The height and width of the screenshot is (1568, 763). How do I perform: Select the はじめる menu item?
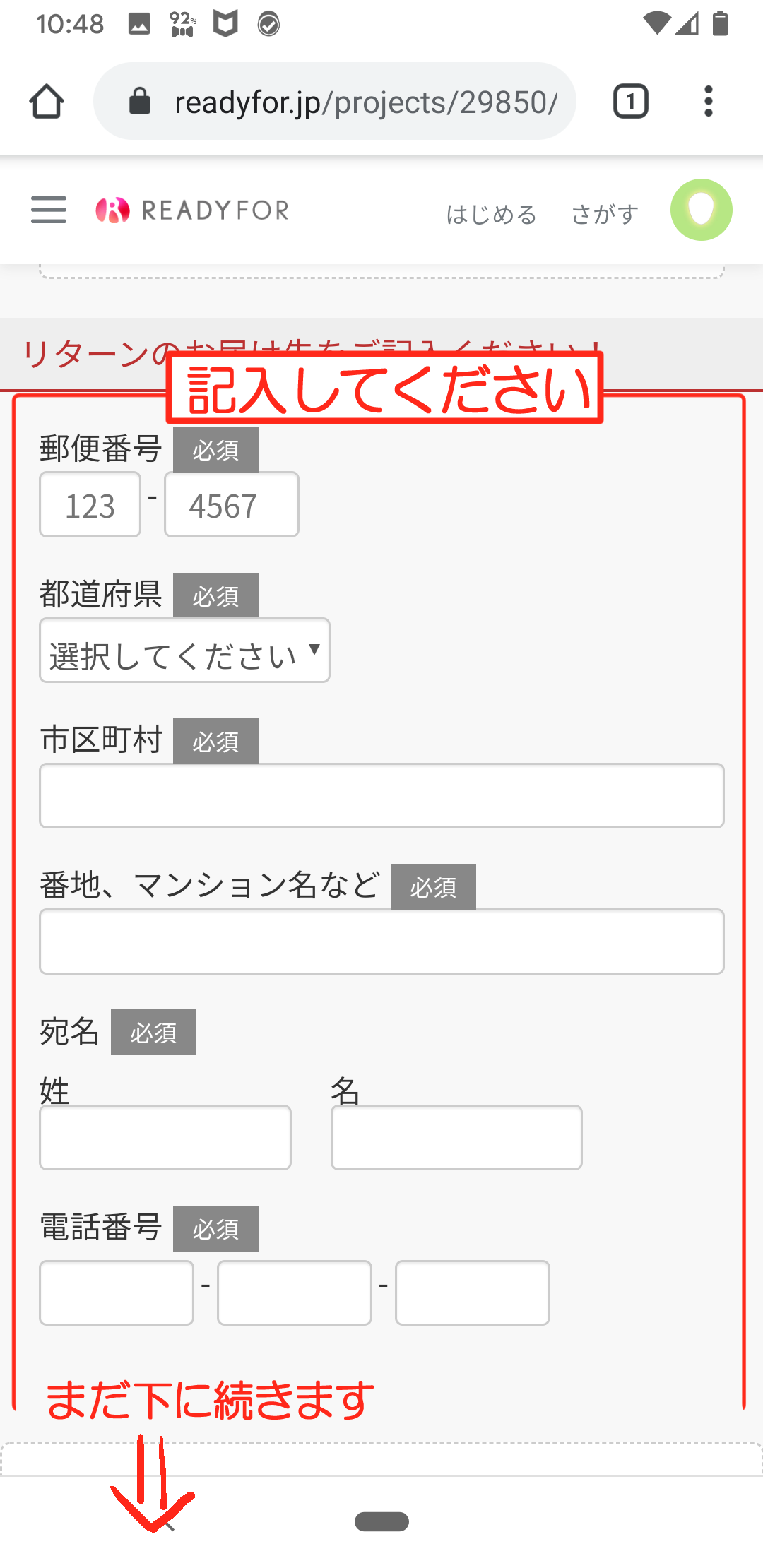tap(492, 214)
